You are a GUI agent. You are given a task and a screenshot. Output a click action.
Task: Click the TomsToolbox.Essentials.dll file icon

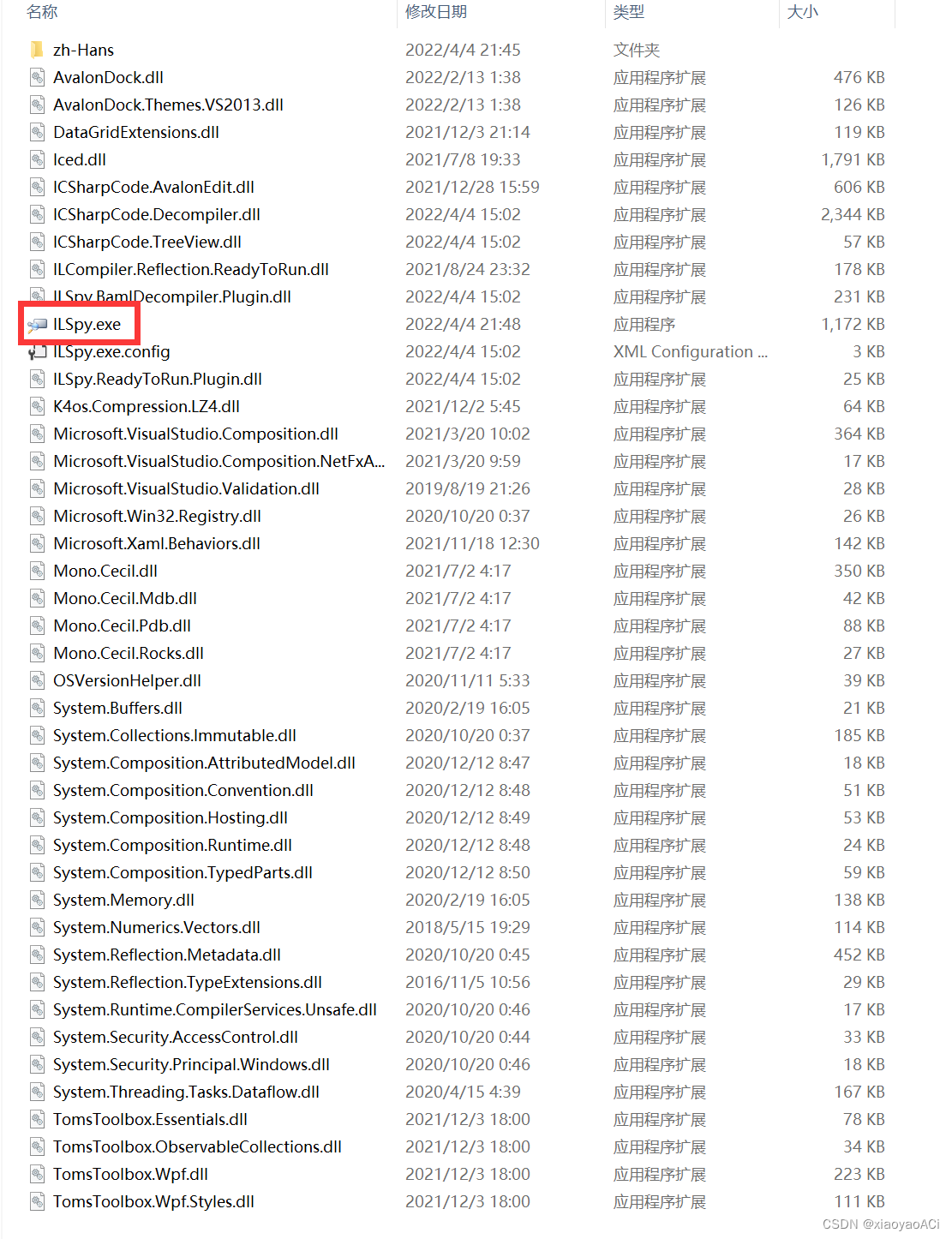click(37, 1119)
